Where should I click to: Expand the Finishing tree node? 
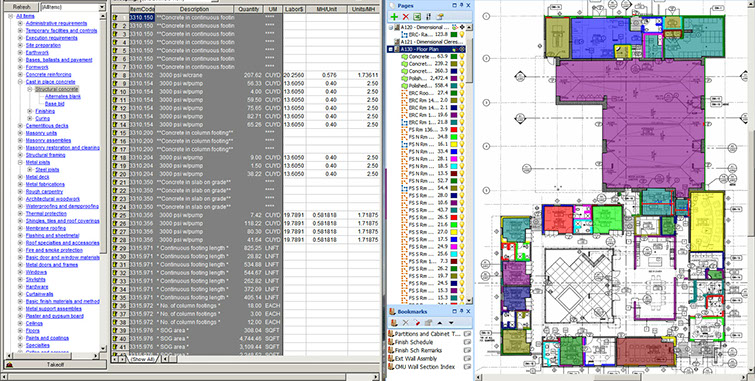click(30, 111)
